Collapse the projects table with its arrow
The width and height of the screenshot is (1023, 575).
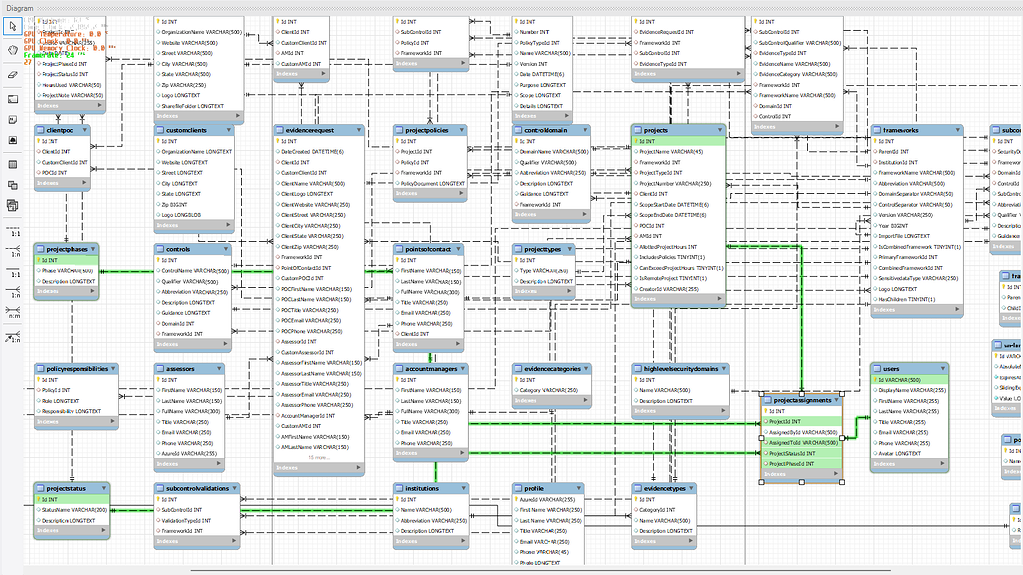click(718, 130)
